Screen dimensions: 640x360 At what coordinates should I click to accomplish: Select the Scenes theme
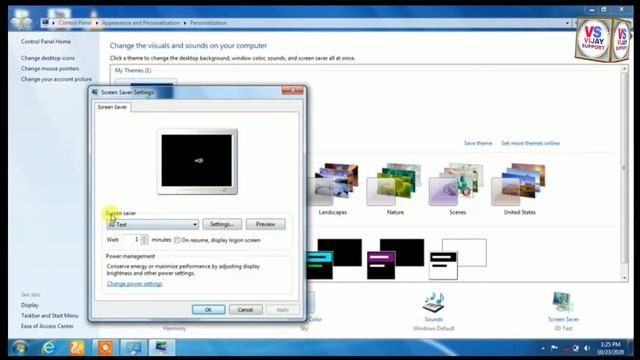[x=457, y=189]
